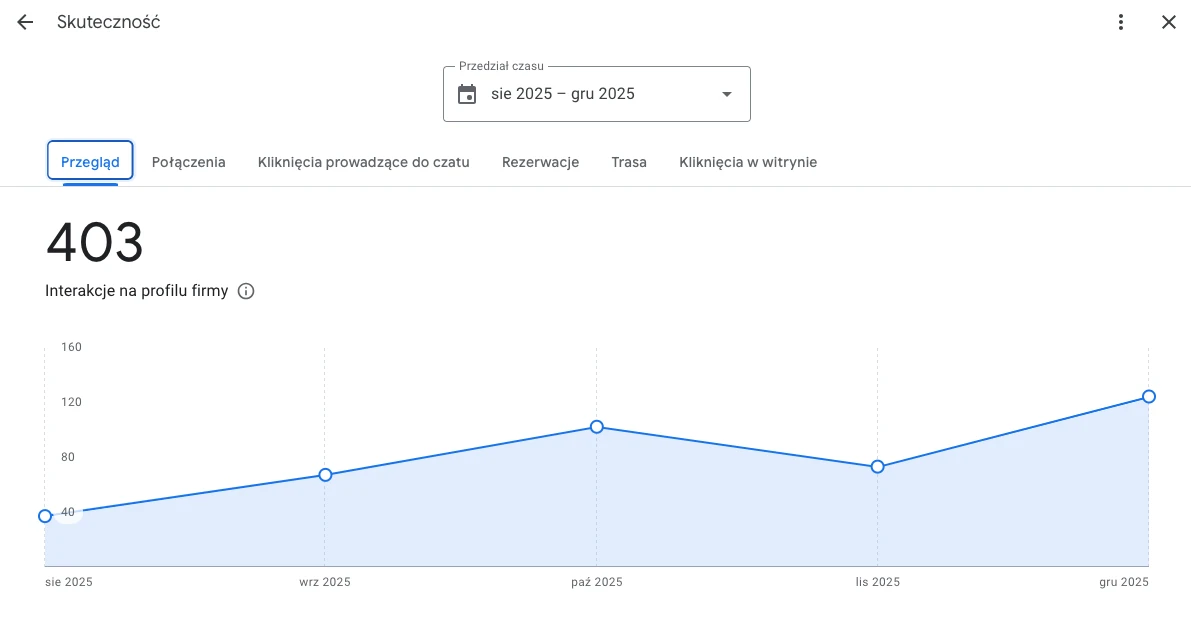Click the calendar icon in date range
Screen dimensions: 1191x631
tap(467, 94)
